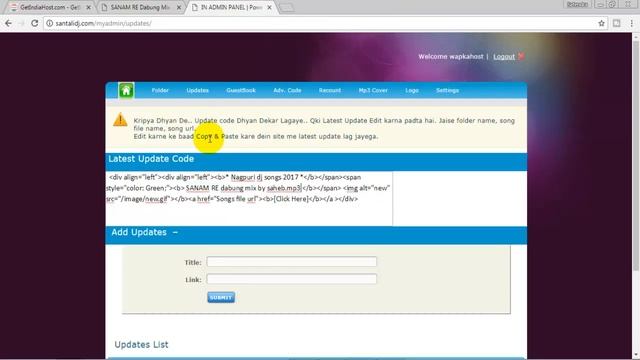Click the Logout link
The width and height of the screenshot is (640, 360).
coord(504,57)
